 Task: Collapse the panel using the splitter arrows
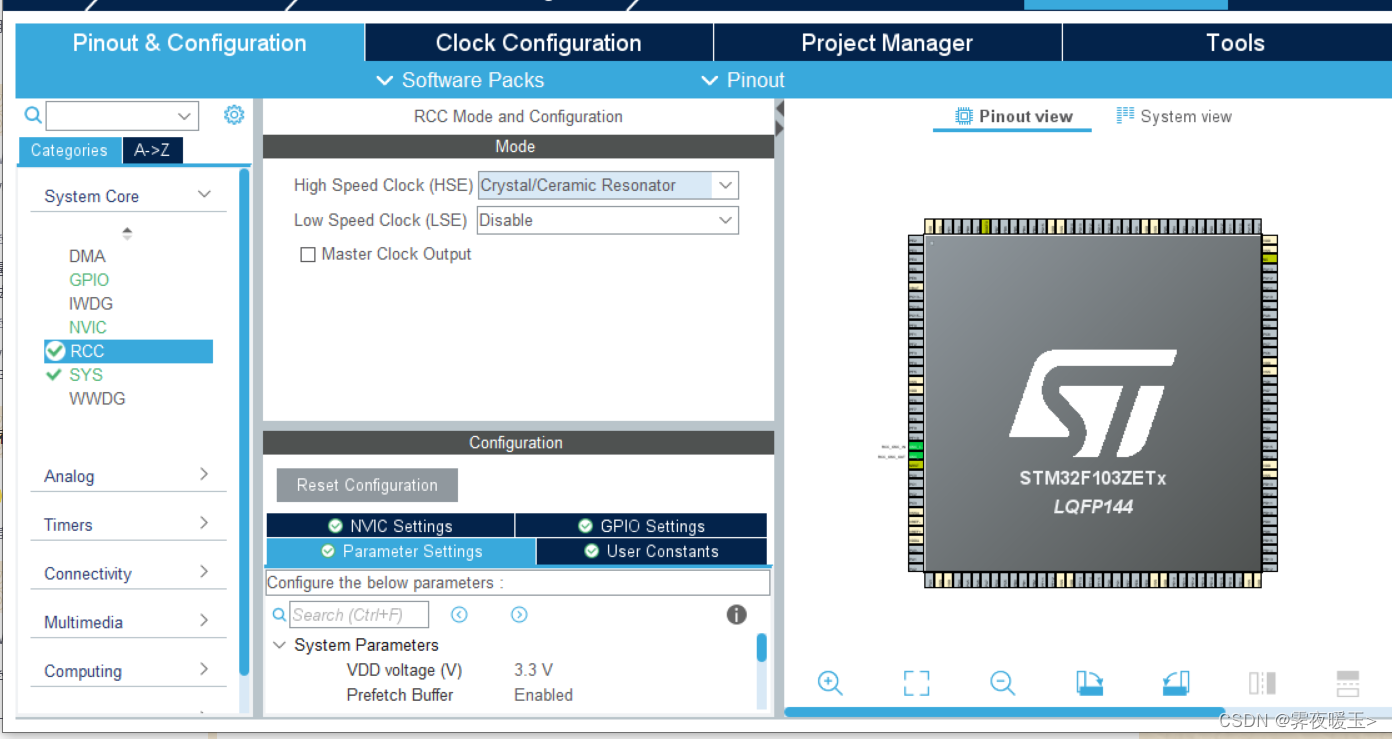[779, 118]
